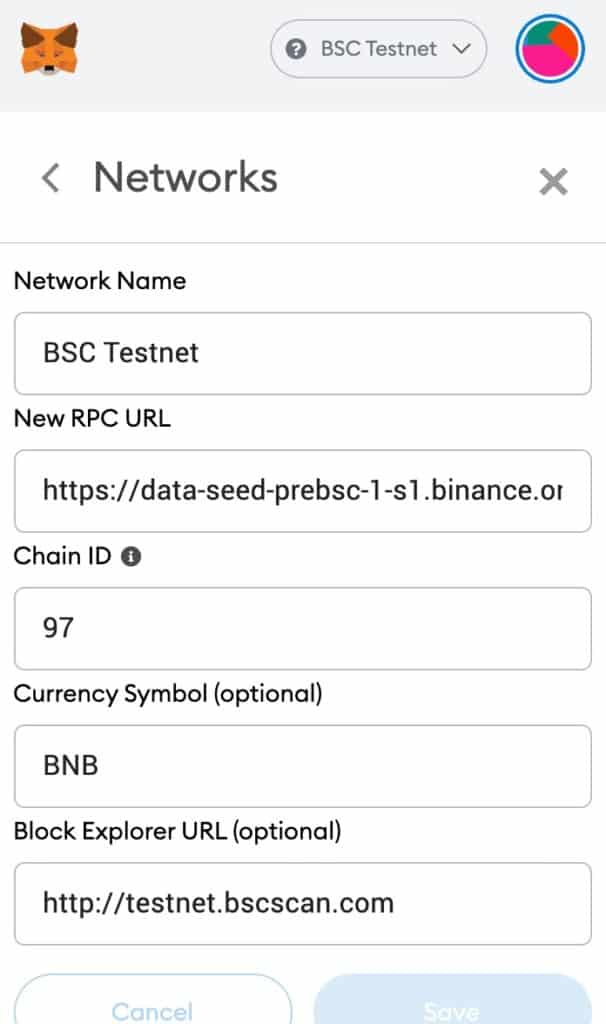Click the dropdown chevron next to BSC Testnet

pyautogui.click(x=462, y=49)
